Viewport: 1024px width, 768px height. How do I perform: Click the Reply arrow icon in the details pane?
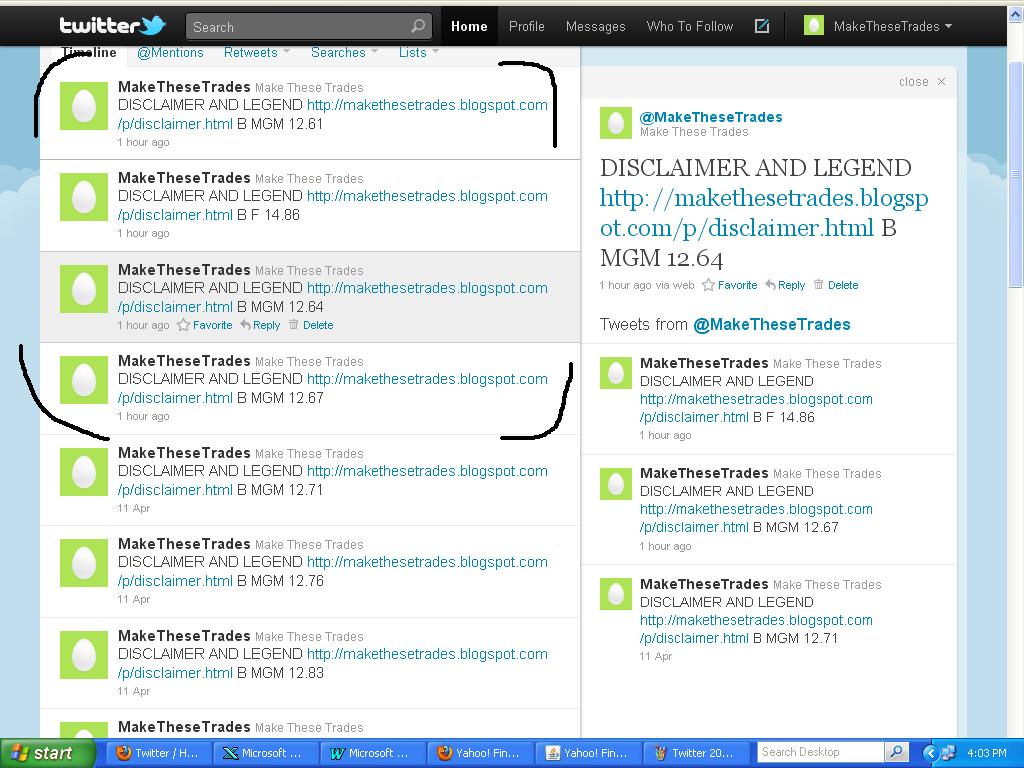(x=770, y=285)
